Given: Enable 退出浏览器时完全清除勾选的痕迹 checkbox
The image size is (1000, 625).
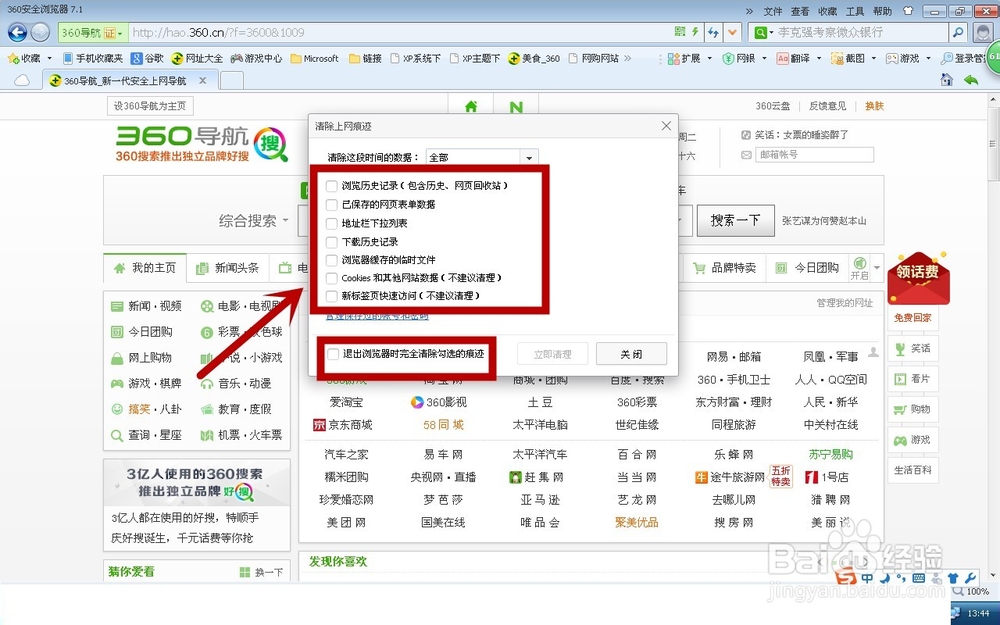Looking at the screenshot, I should [332, 354].
